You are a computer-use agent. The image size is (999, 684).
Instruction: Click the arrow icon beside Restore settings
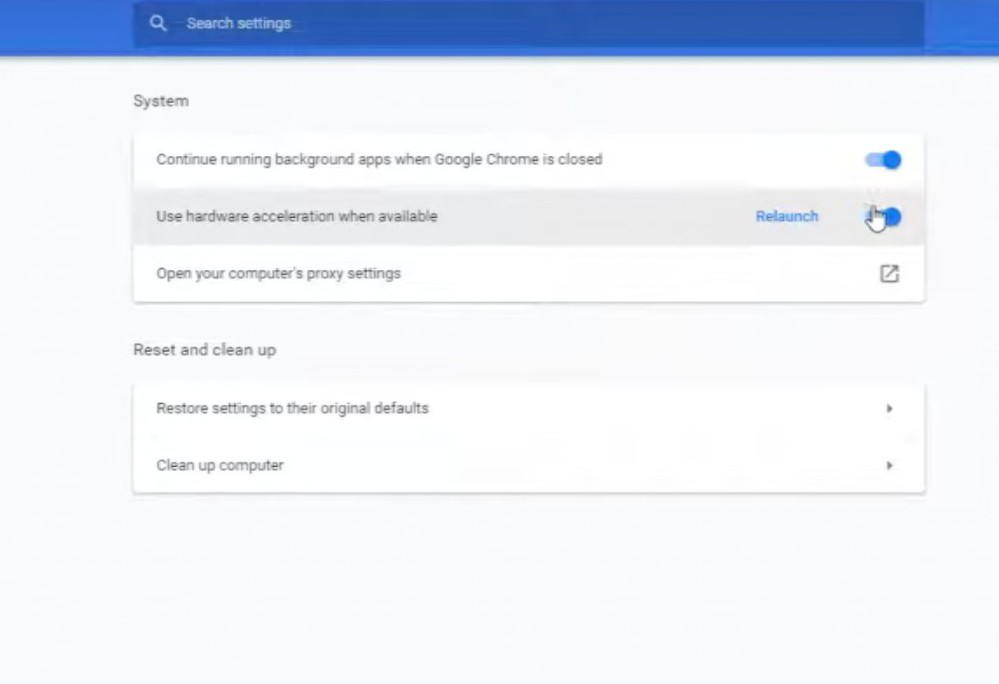(x=888, y=409)
